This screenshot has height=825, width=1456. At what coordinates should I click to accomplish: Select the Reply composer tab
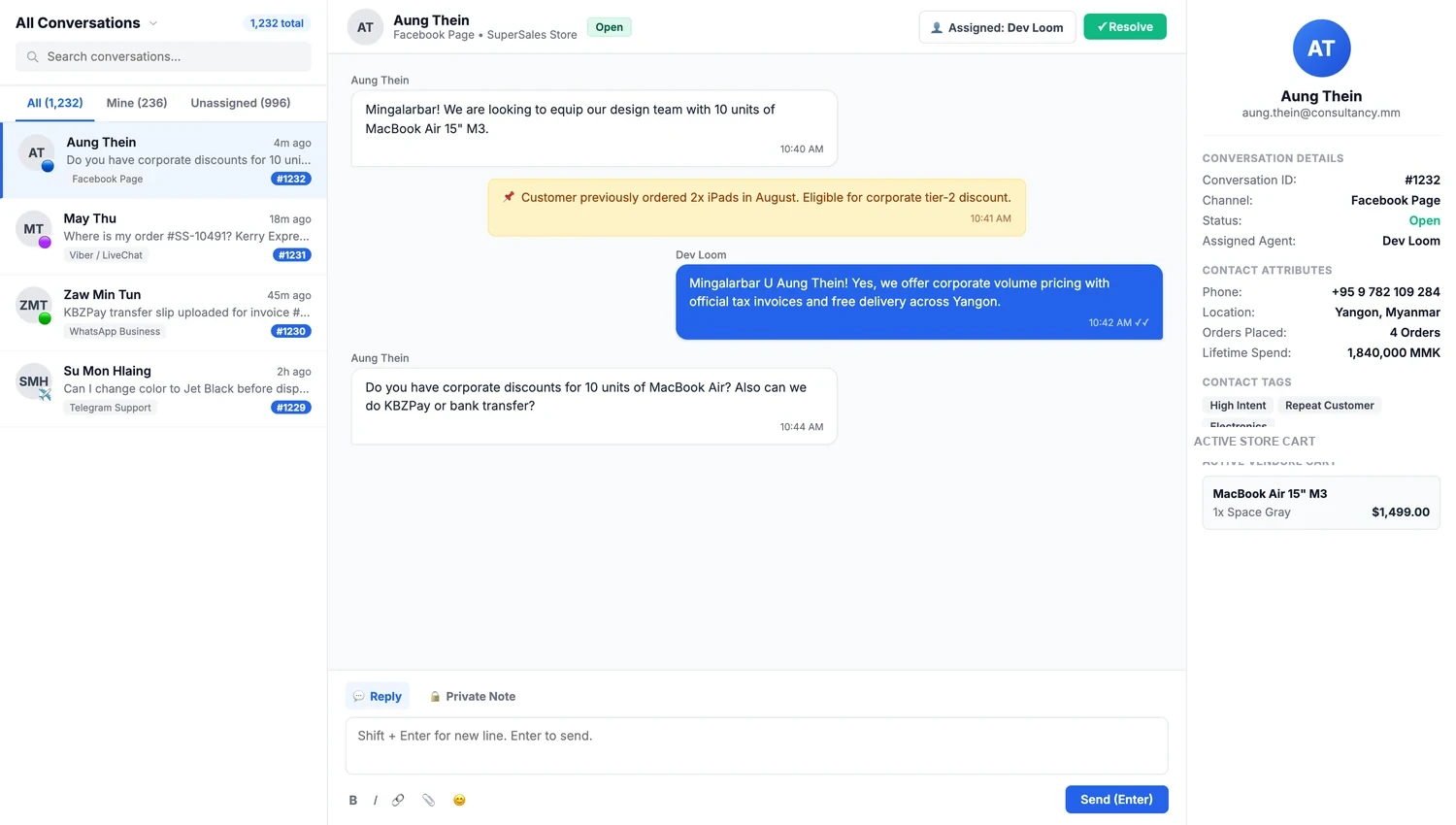[x=378, y=696]
